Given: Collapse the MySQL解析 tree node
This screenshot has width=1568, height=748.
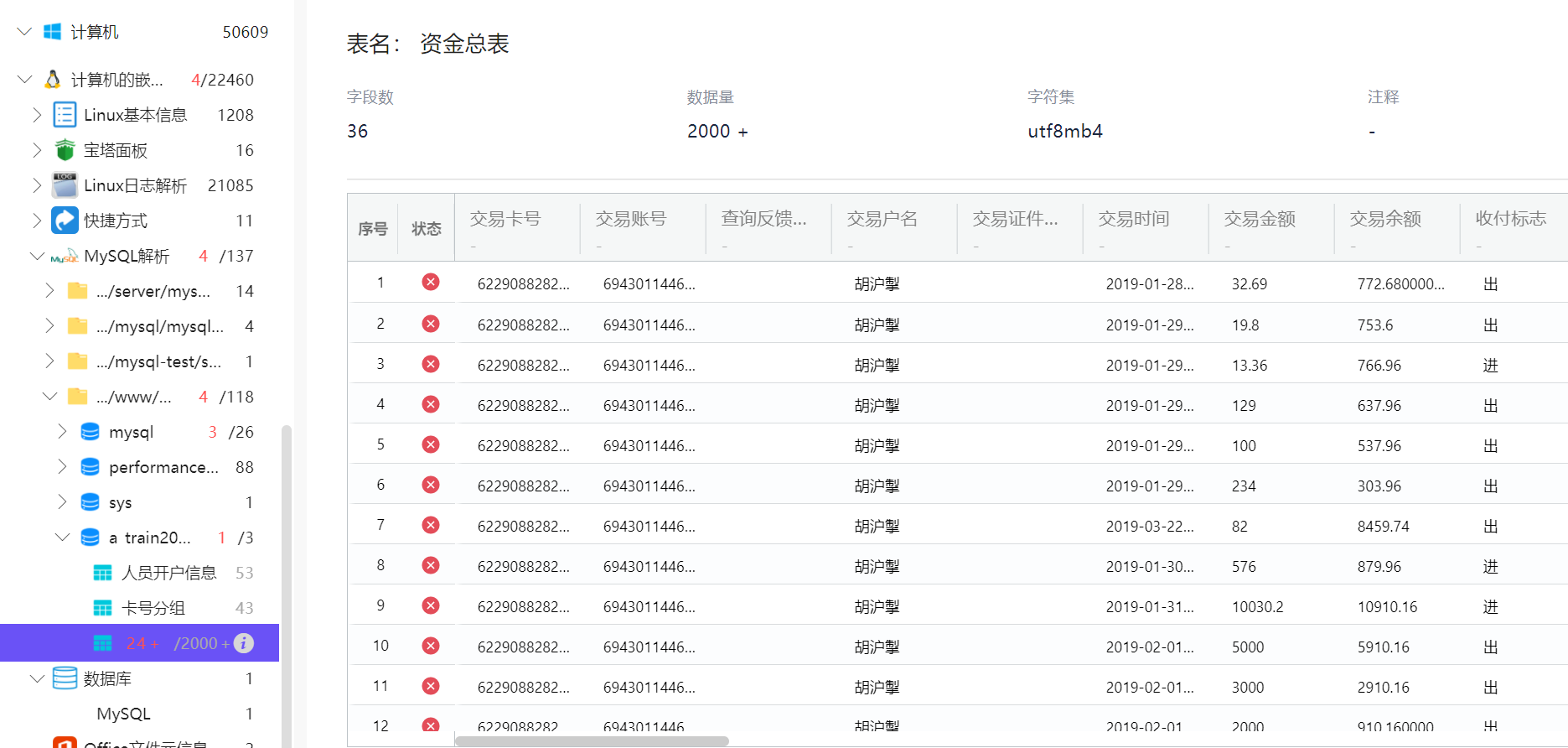Looking at the screenshot, I should 37,256.
